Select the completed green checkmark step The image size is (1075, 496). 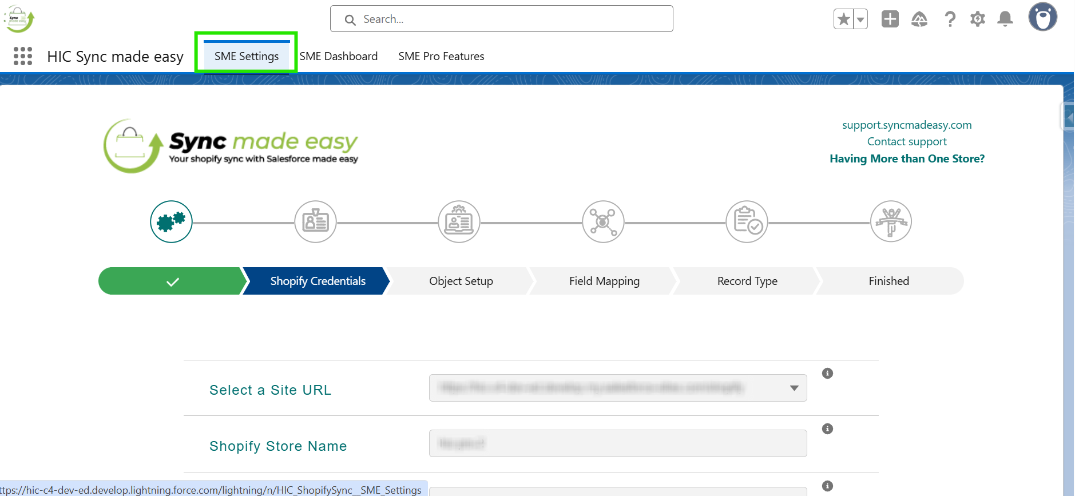coord(171,281)
